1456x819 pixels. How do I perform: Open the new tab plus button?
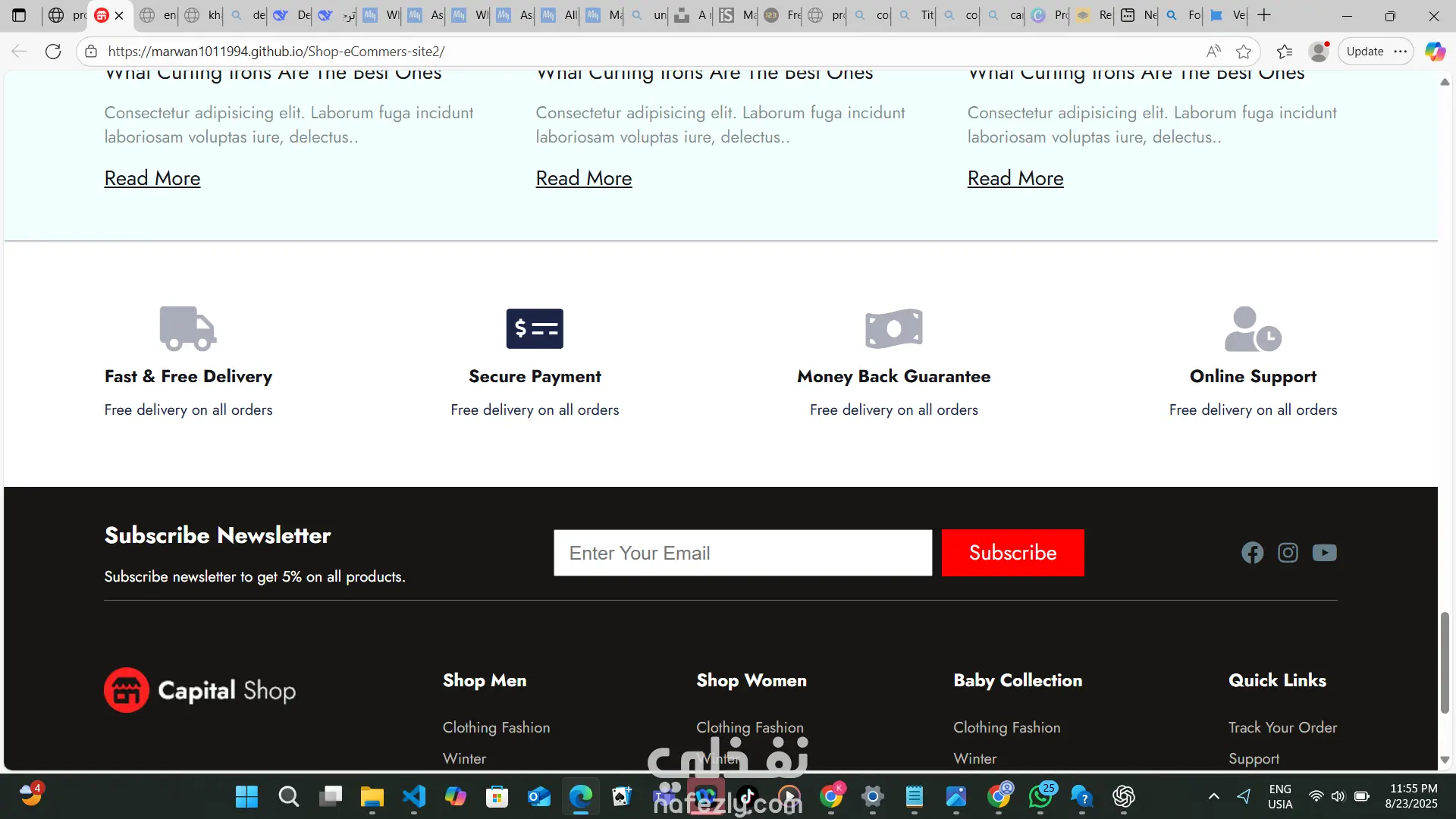tap(1264, 15)
